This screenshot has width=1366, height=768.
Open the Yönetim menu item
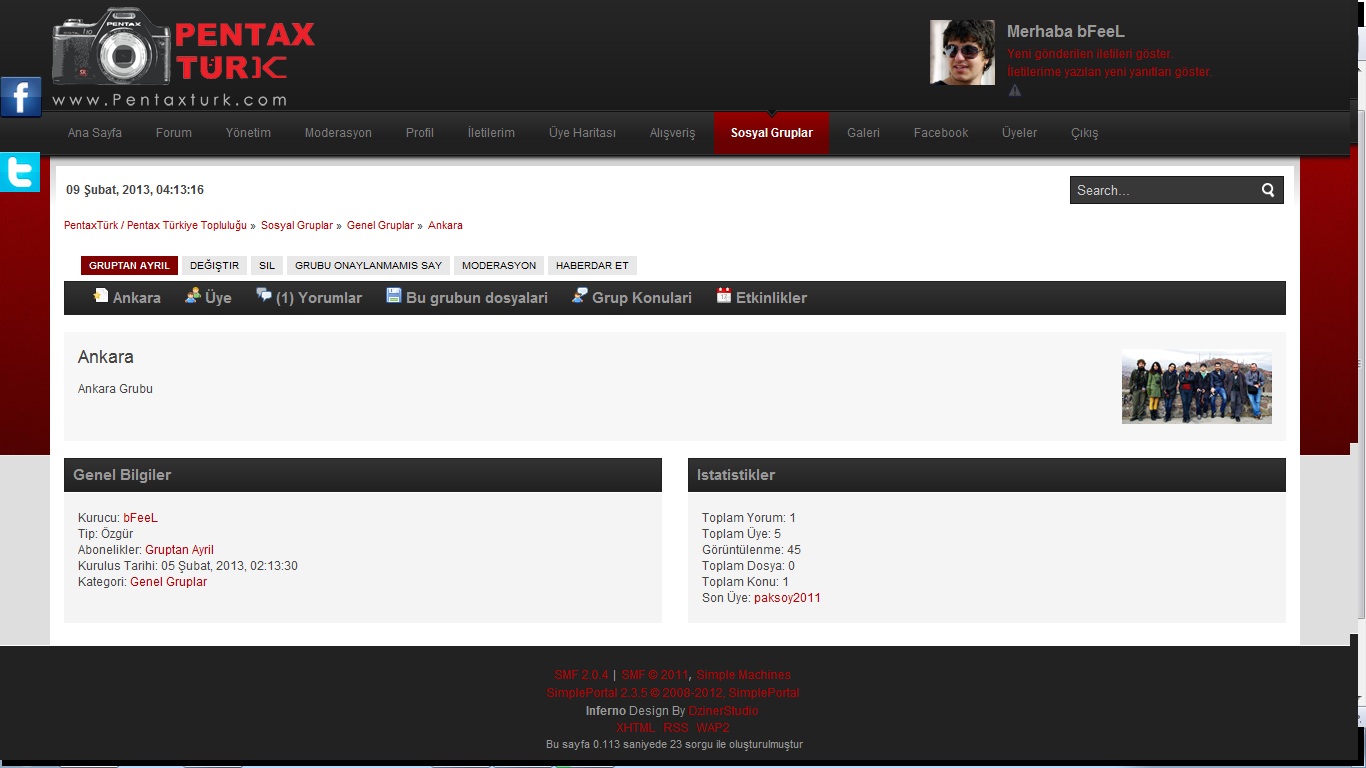[x=248, y=133]
